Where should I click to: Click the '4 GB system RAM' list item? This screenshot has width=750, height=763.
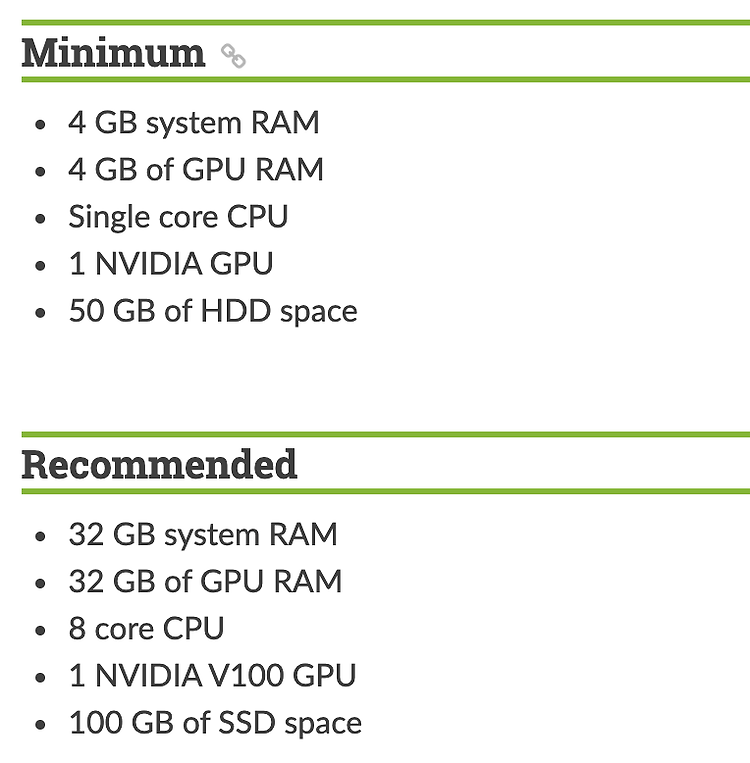tap(194, 122)
